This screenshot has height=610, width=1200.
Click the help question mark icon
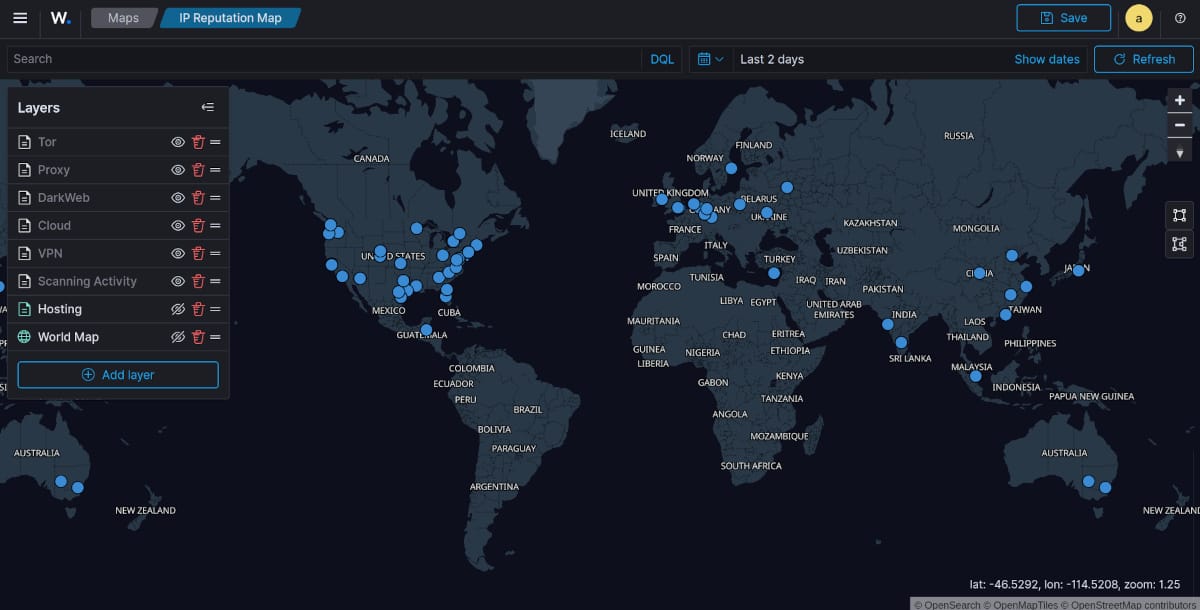click(1180, 18)
